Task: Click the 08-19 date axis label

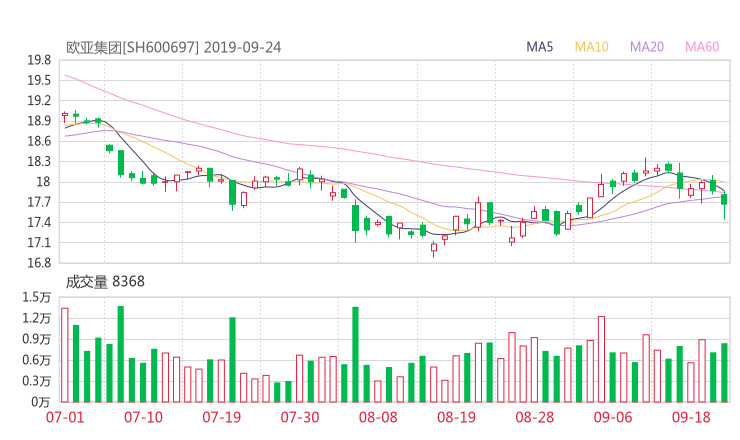Action: click(456, 417)
